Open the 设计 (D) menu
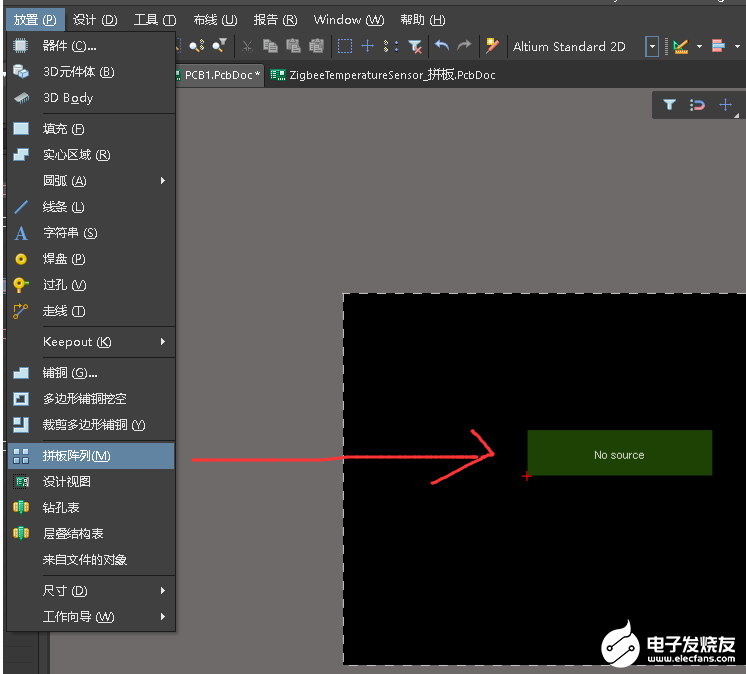This screenshot has width=746, height=674. [x=95, y=20]
